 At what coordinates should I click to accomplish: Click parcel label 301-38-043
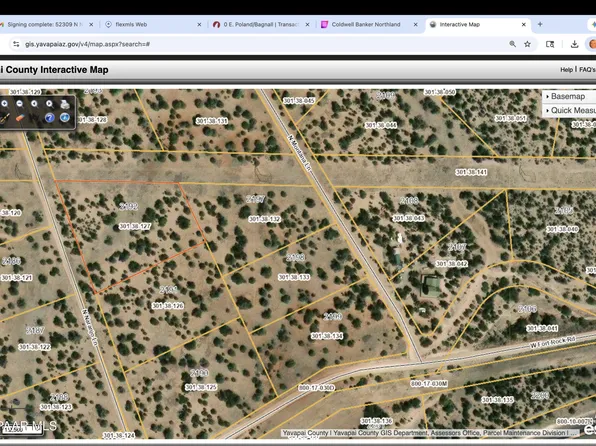pos(409,218)
